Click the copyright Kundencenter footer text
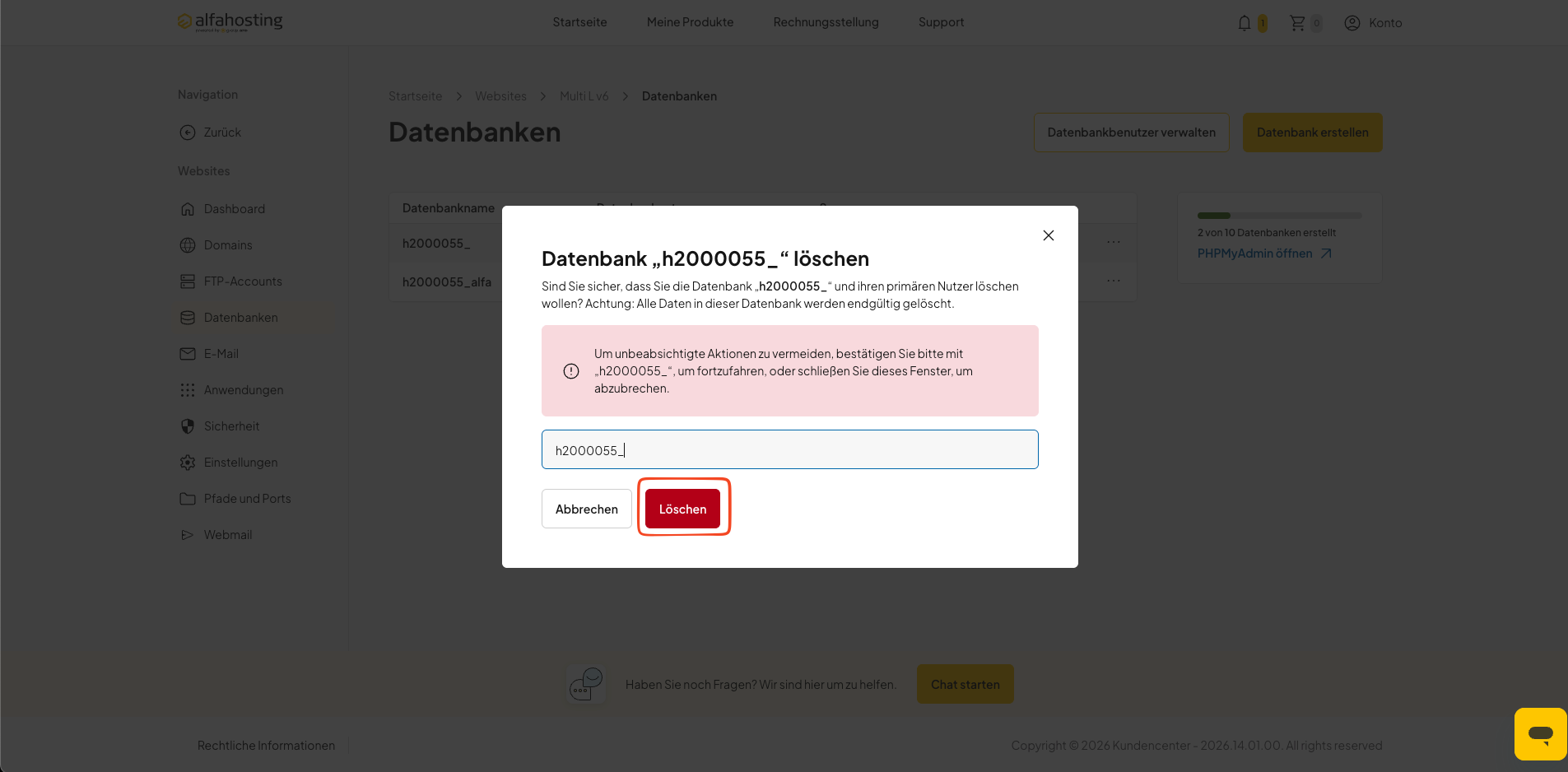 coord(1197,746)
